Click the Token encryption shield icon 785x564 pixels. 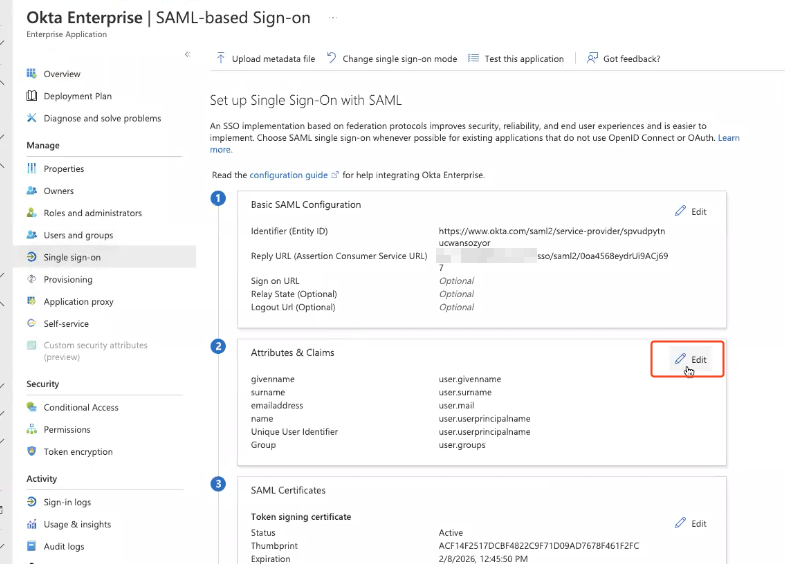coord(32,452)
